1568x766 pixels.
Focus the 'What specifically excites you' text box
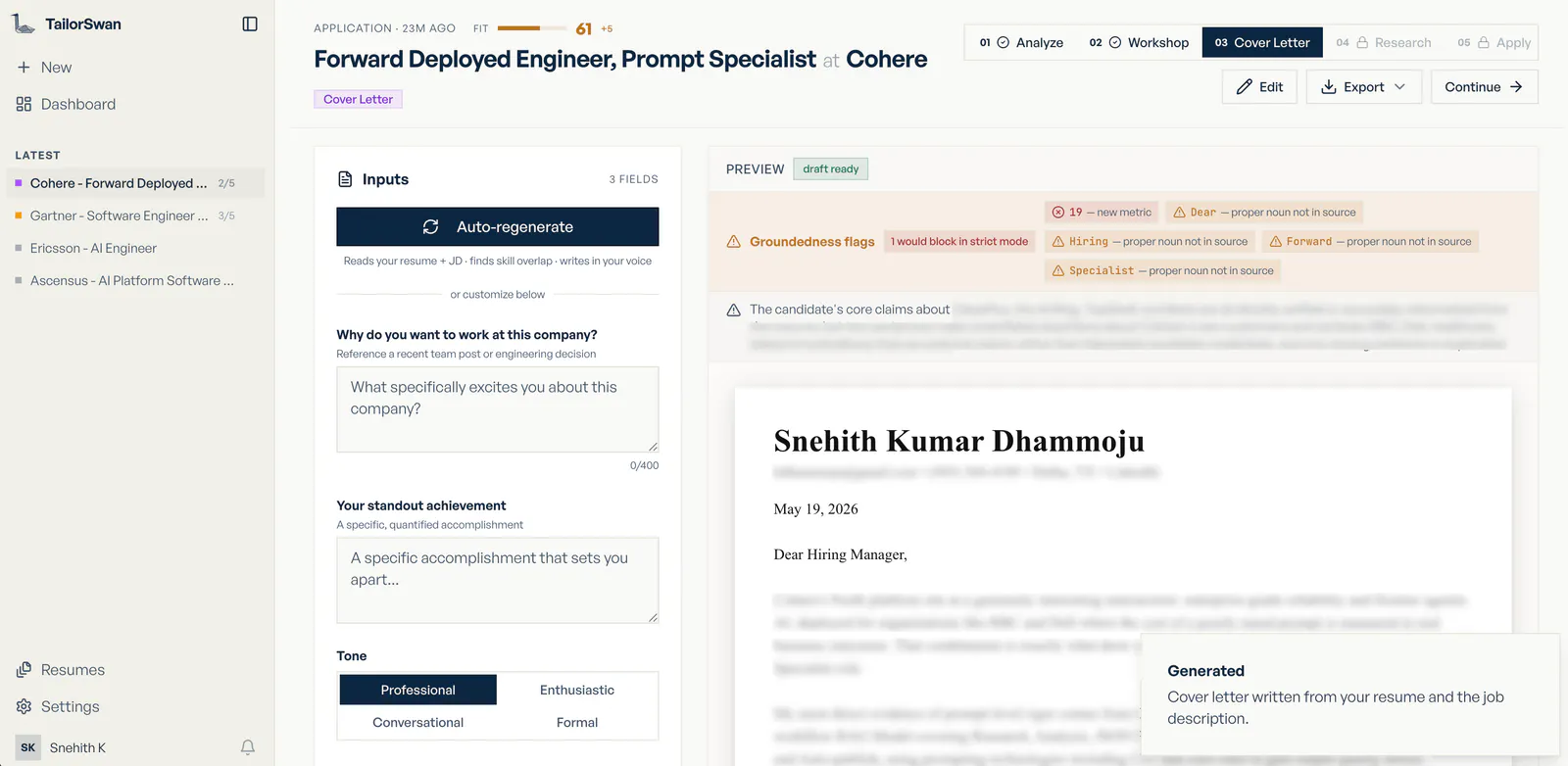coord(498,409)
